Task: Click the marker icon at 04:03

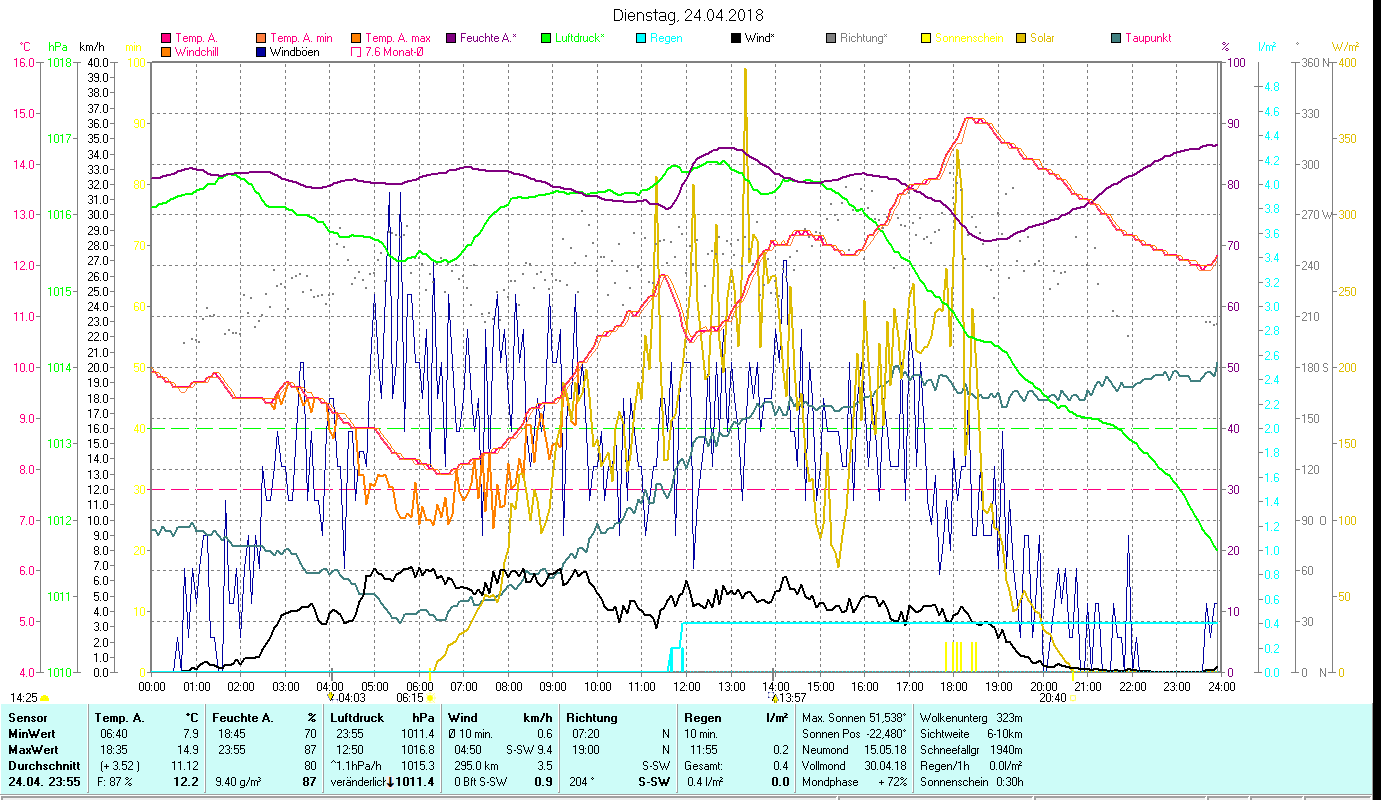Action: 331,697
